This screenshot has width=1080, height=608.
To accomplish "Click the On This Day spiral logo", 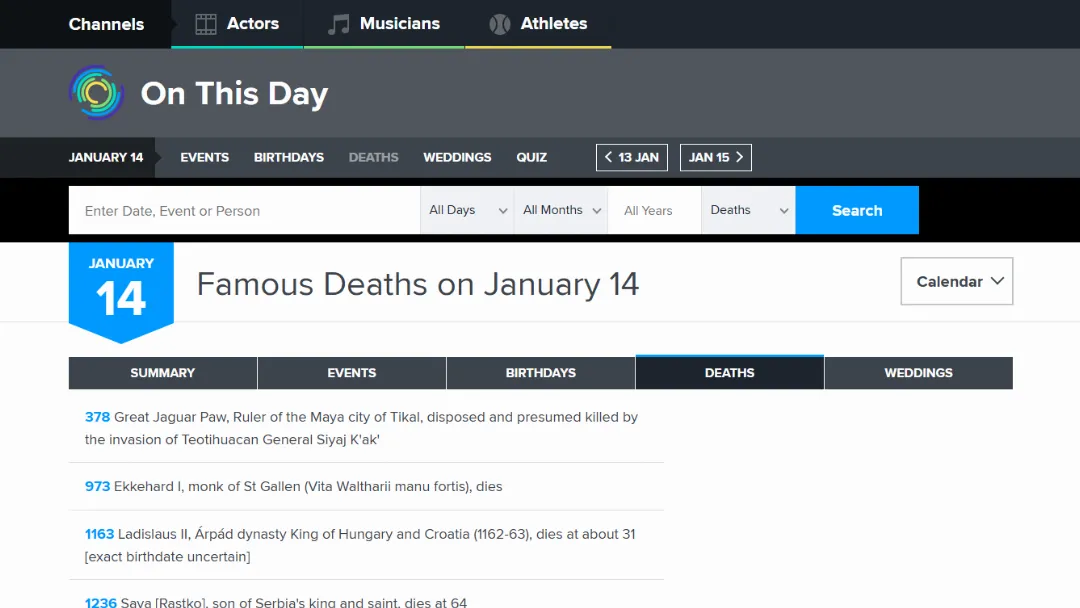I will tap(95, 92).
